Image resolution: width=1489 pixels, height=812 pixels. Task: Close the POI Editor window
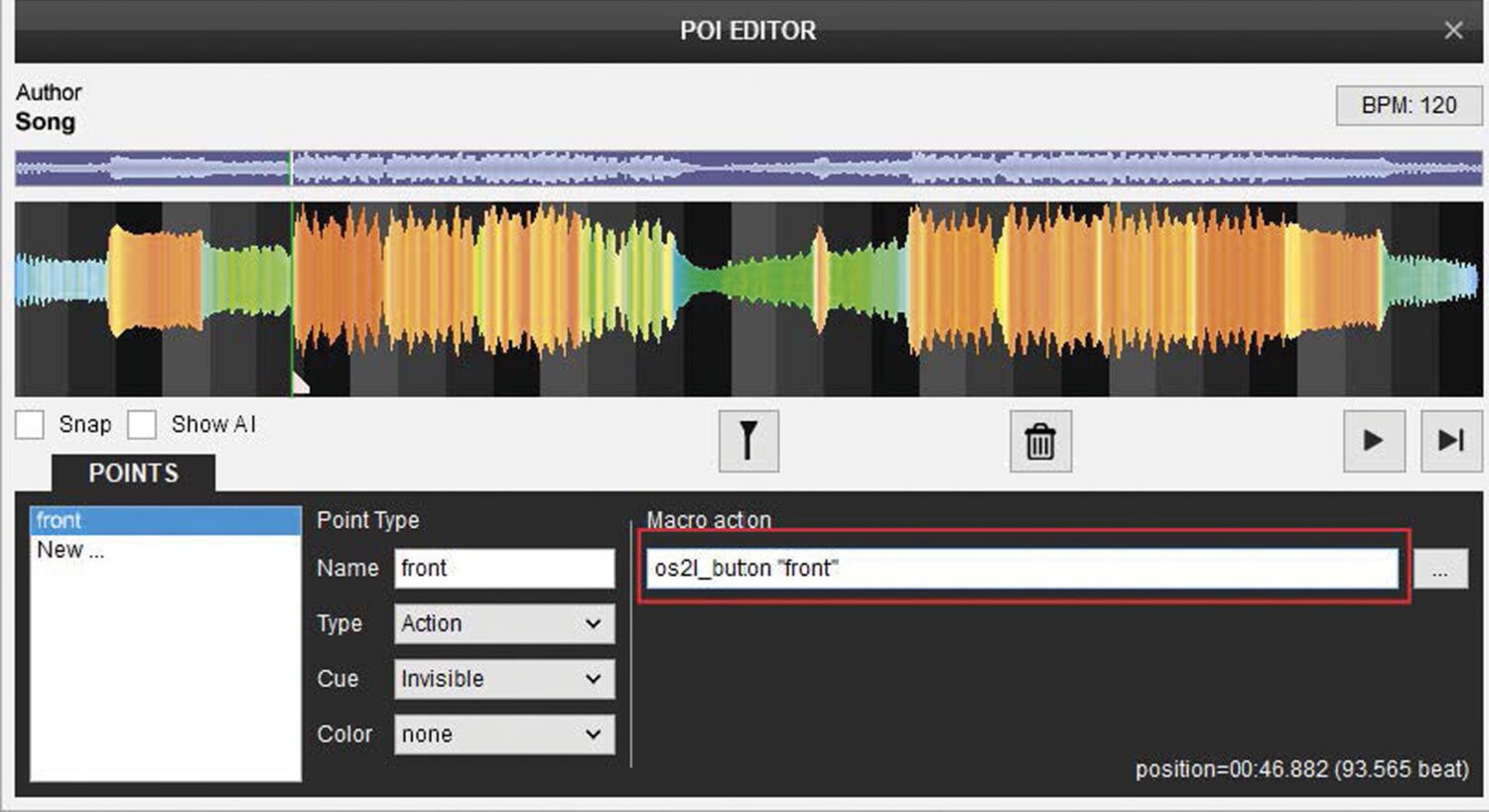coord(1453,31)
